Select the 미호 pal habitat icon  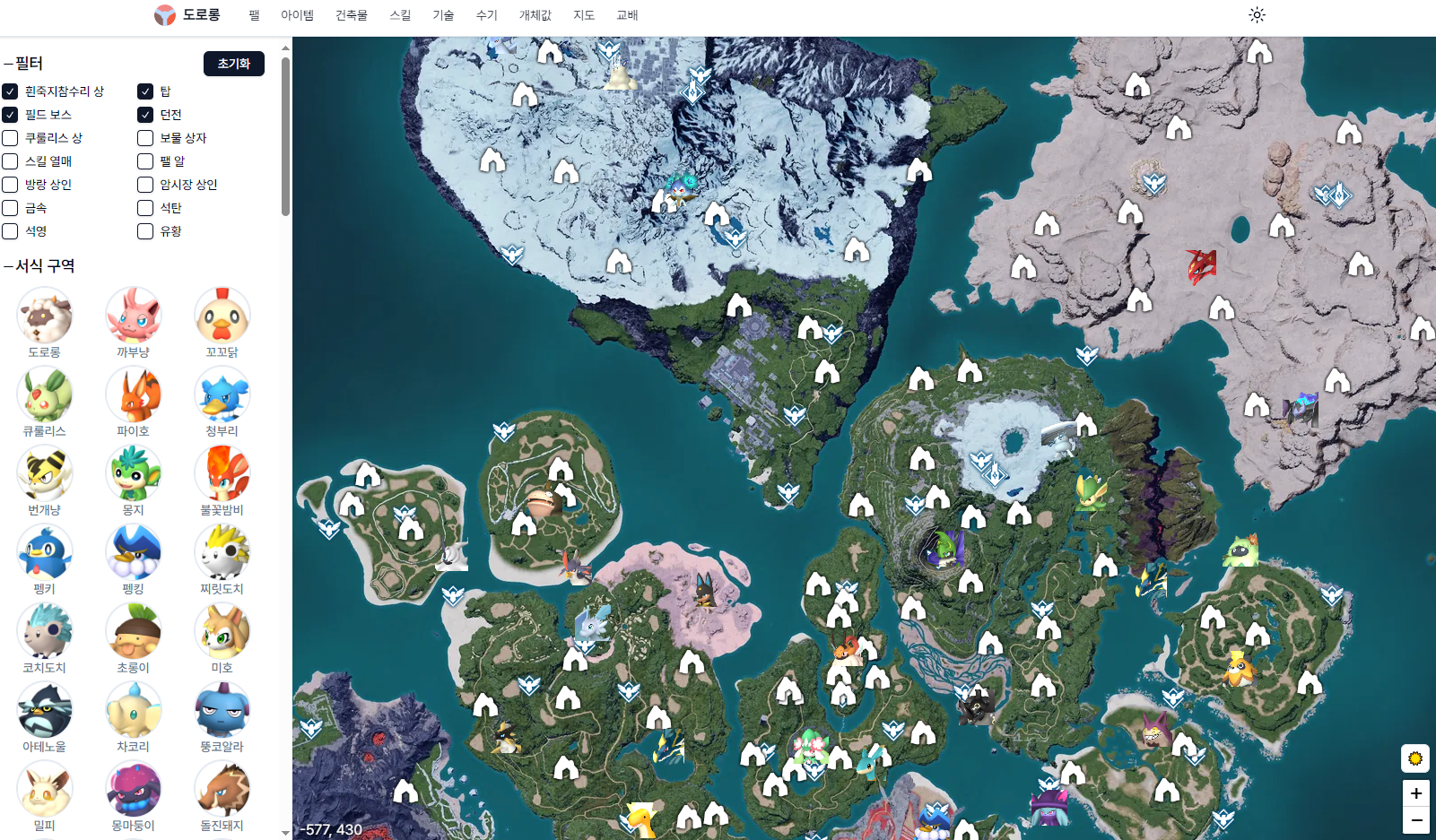pos(222,631)
